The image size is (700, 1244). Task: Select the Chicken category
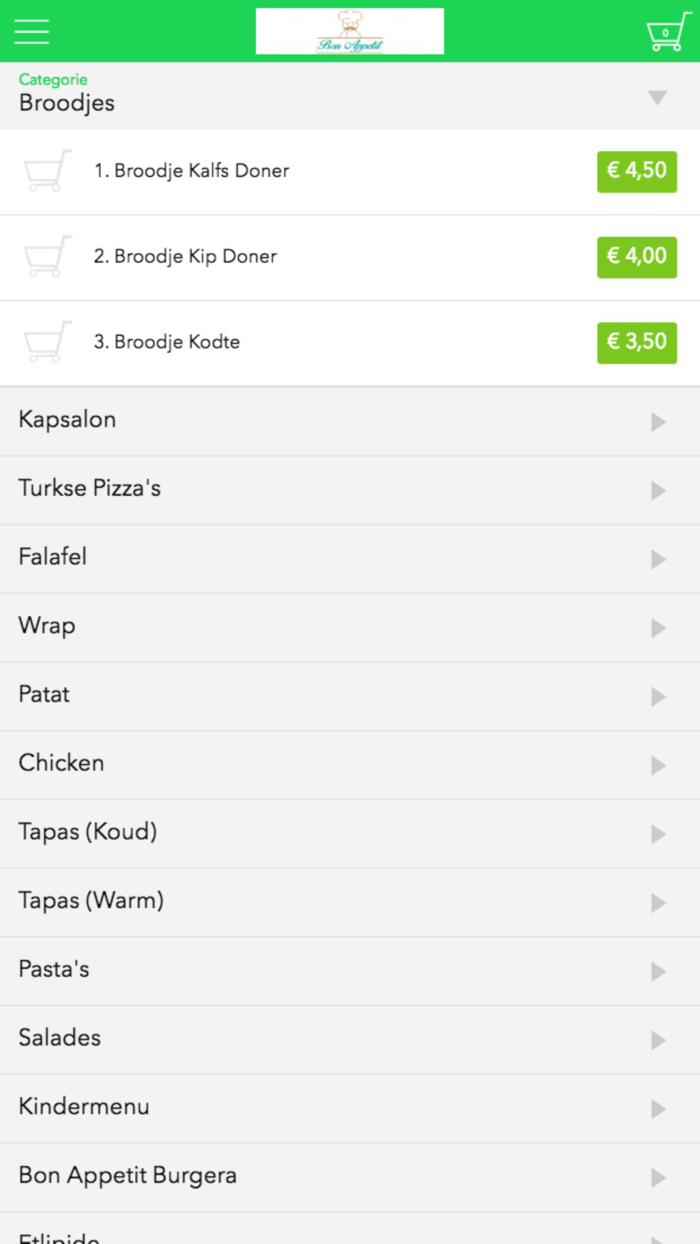coord(61,763)
